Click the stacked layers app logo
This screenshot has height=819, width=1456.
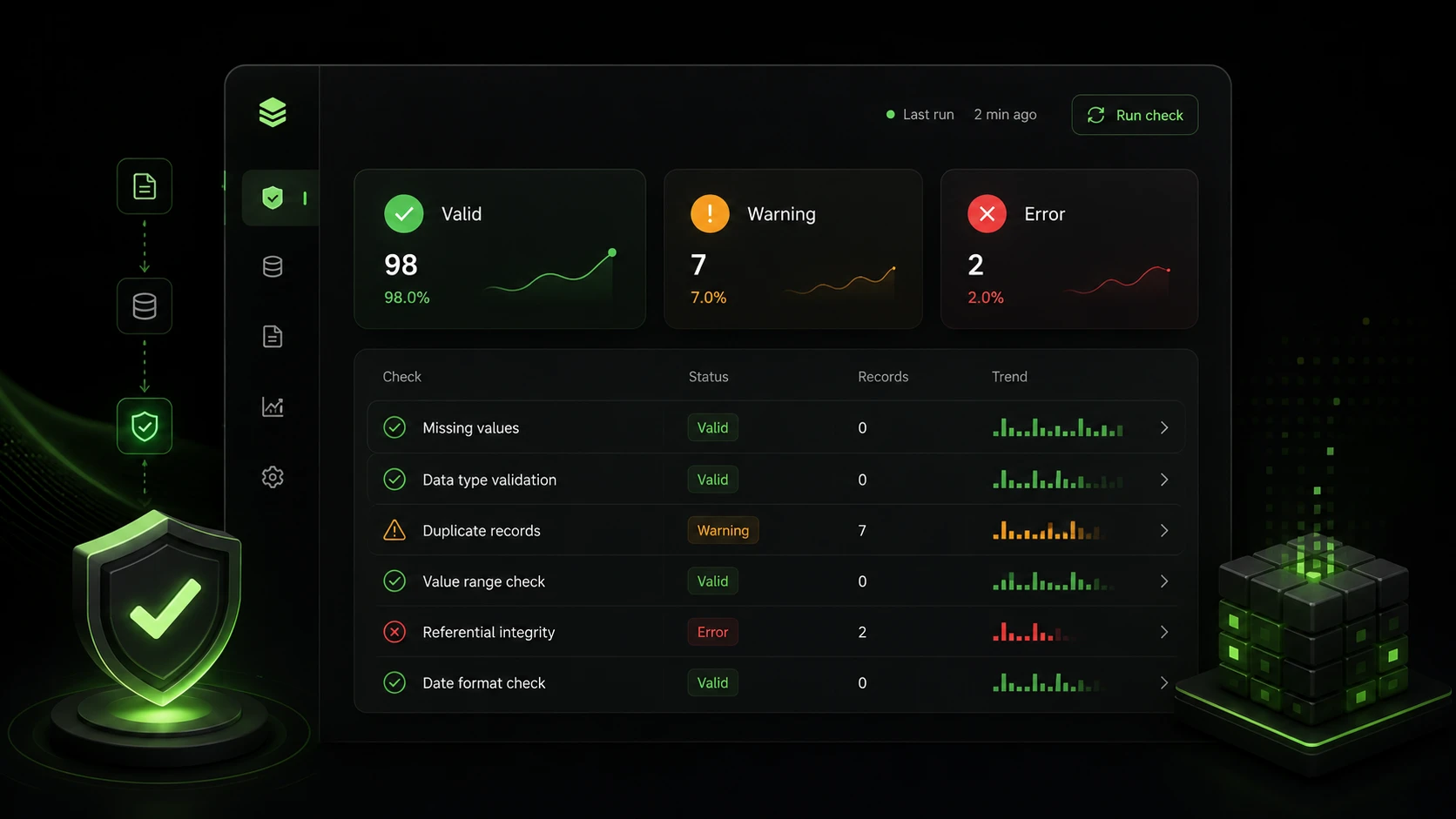[273, 112]
